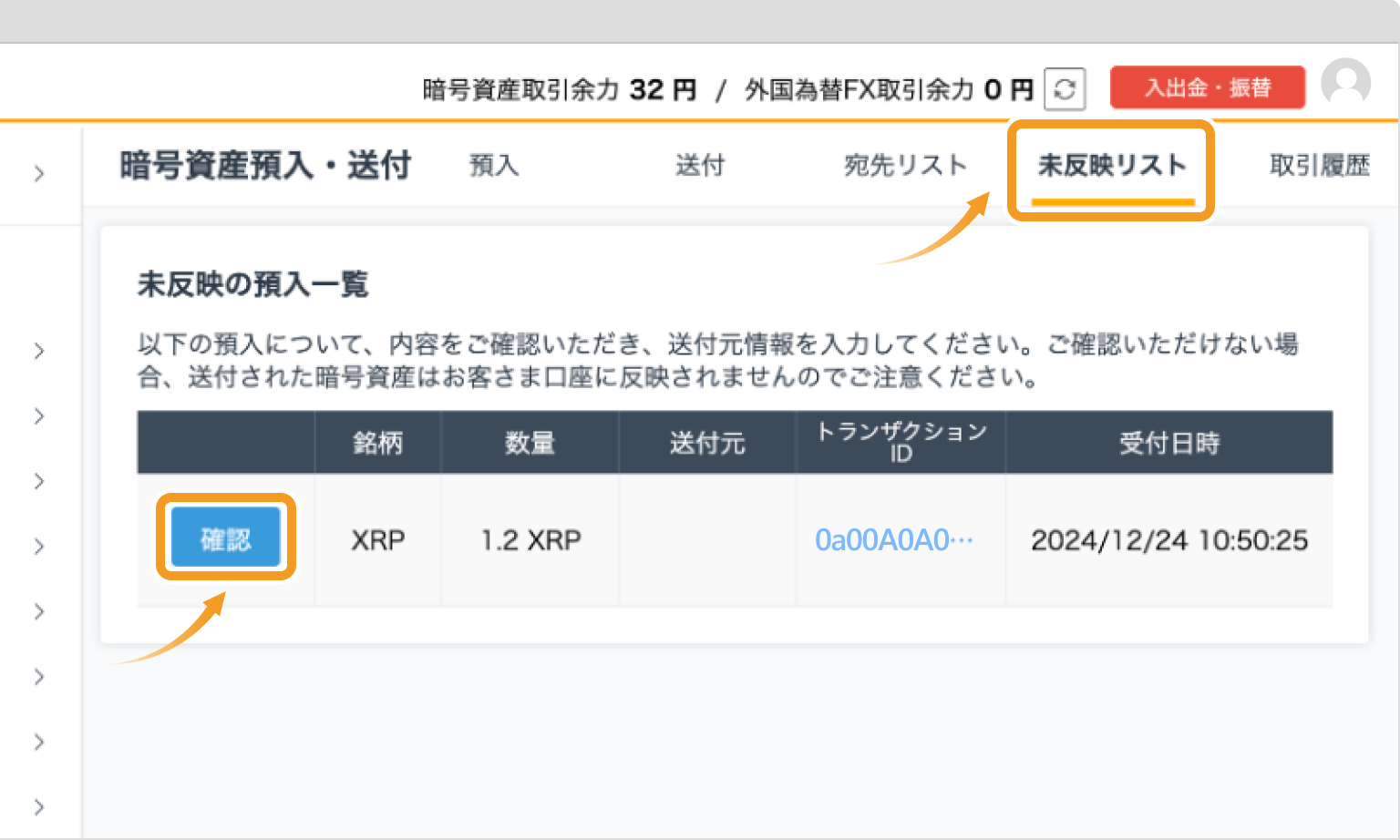
Task: Refresh the trading balance with reload icon
Action: [x=1065, y=89]
